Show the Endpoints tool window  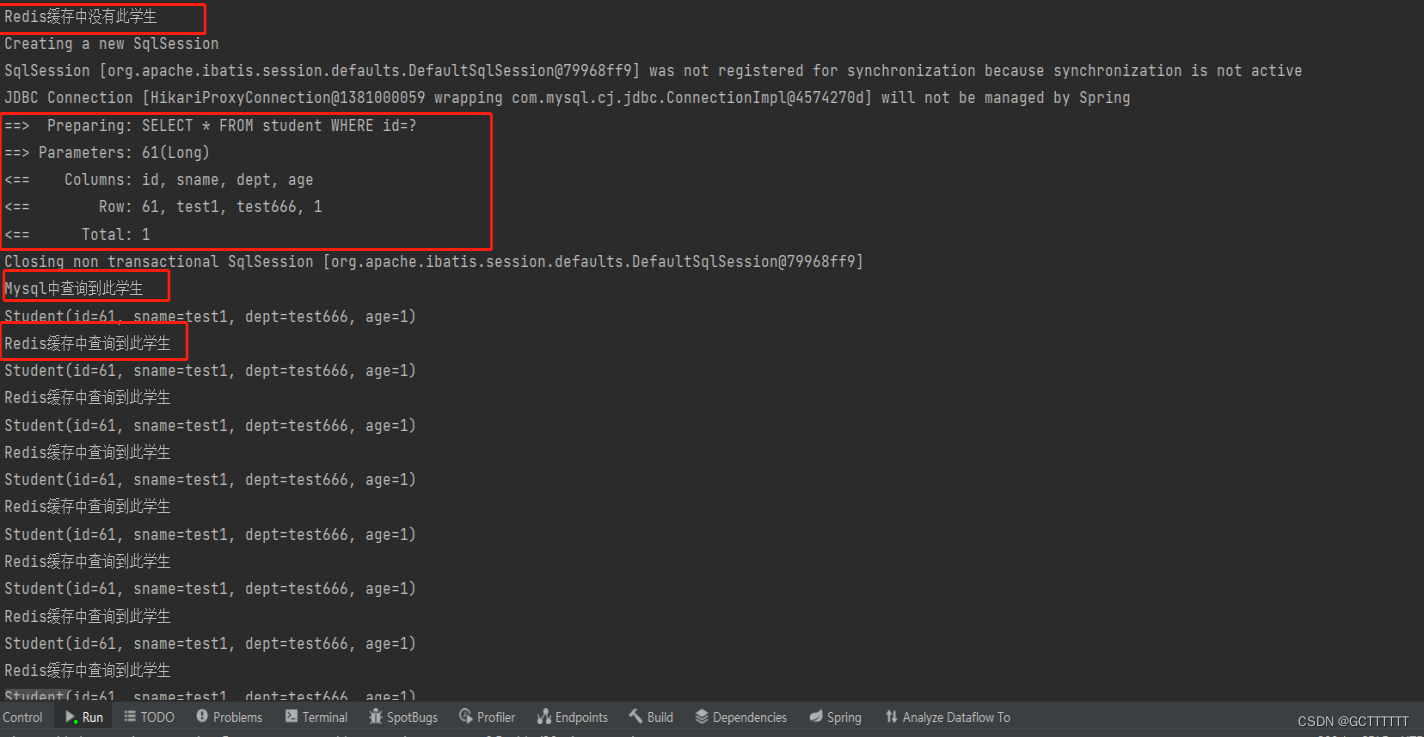572,717
